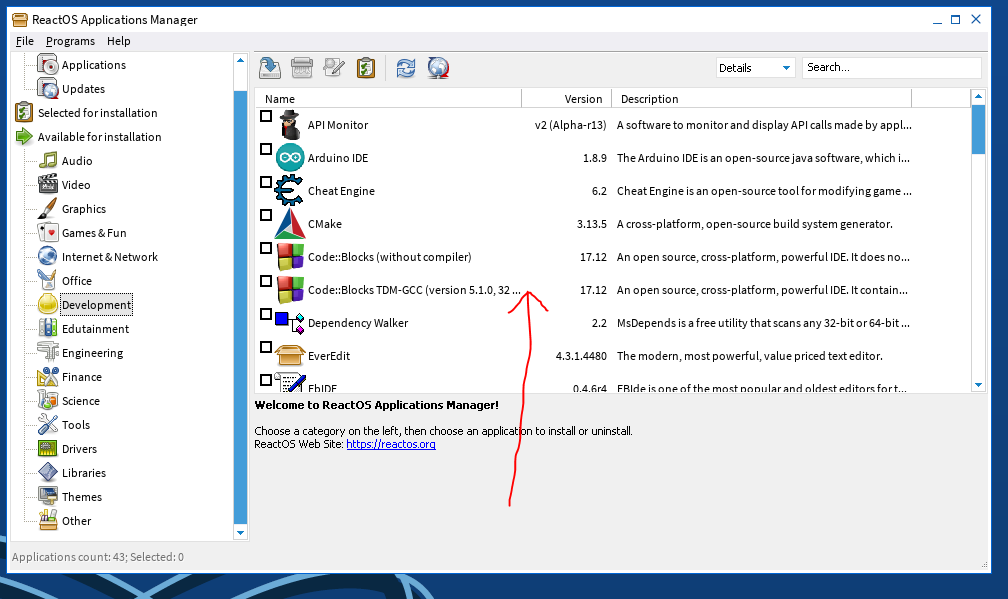This screenshot has height=599, width=1008.
Task: Open the Other category
Action: pyautogui.click(x=76, y=521)
